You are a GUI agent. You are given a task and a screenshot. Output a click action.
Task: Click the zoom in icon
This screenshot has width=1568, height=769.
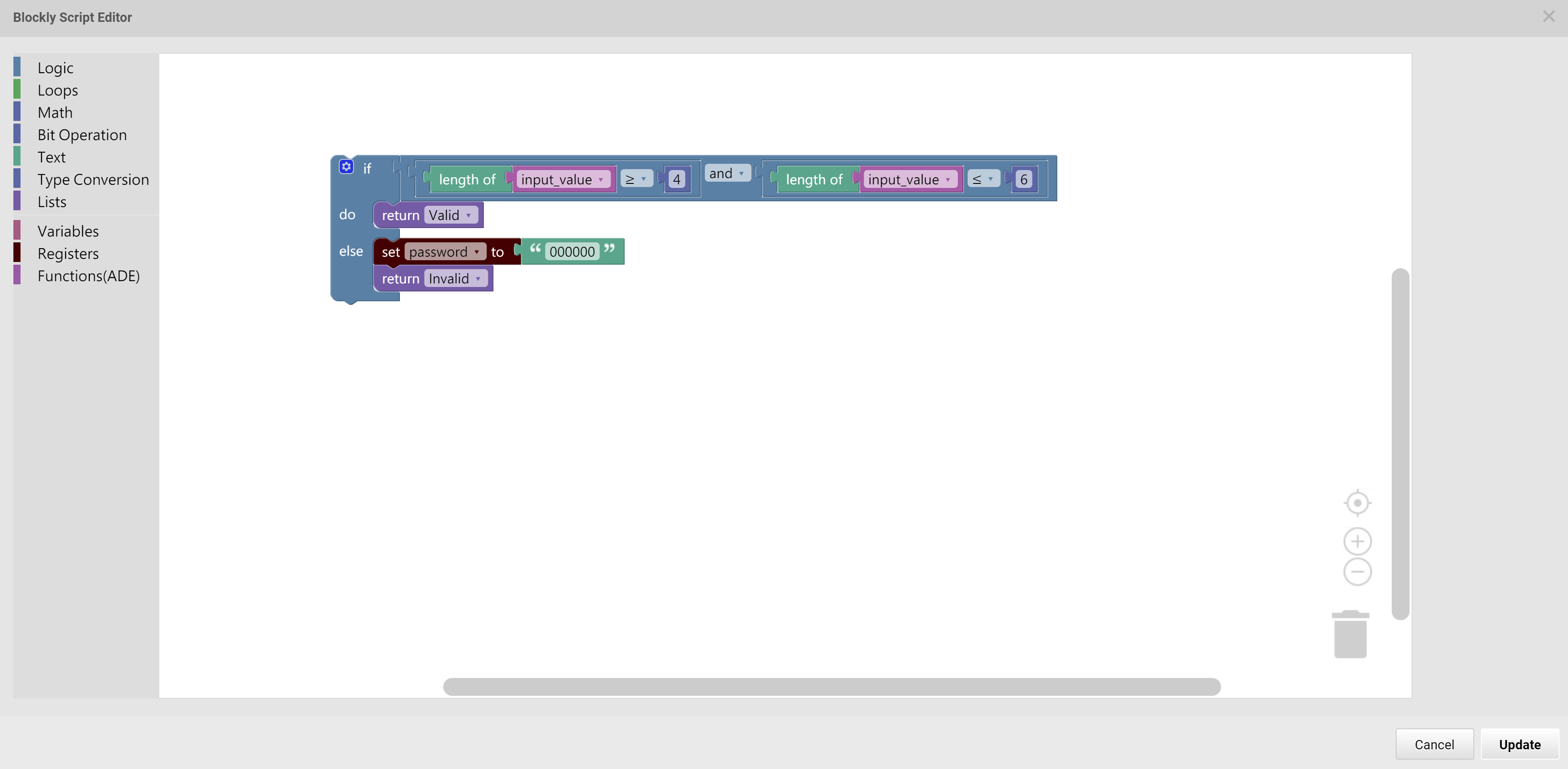point(1357,540)
